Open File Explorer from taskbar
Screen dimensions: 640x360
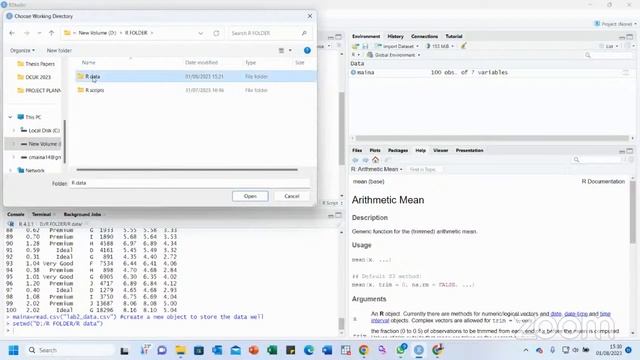pyautogui.click(x=180, y=350)
